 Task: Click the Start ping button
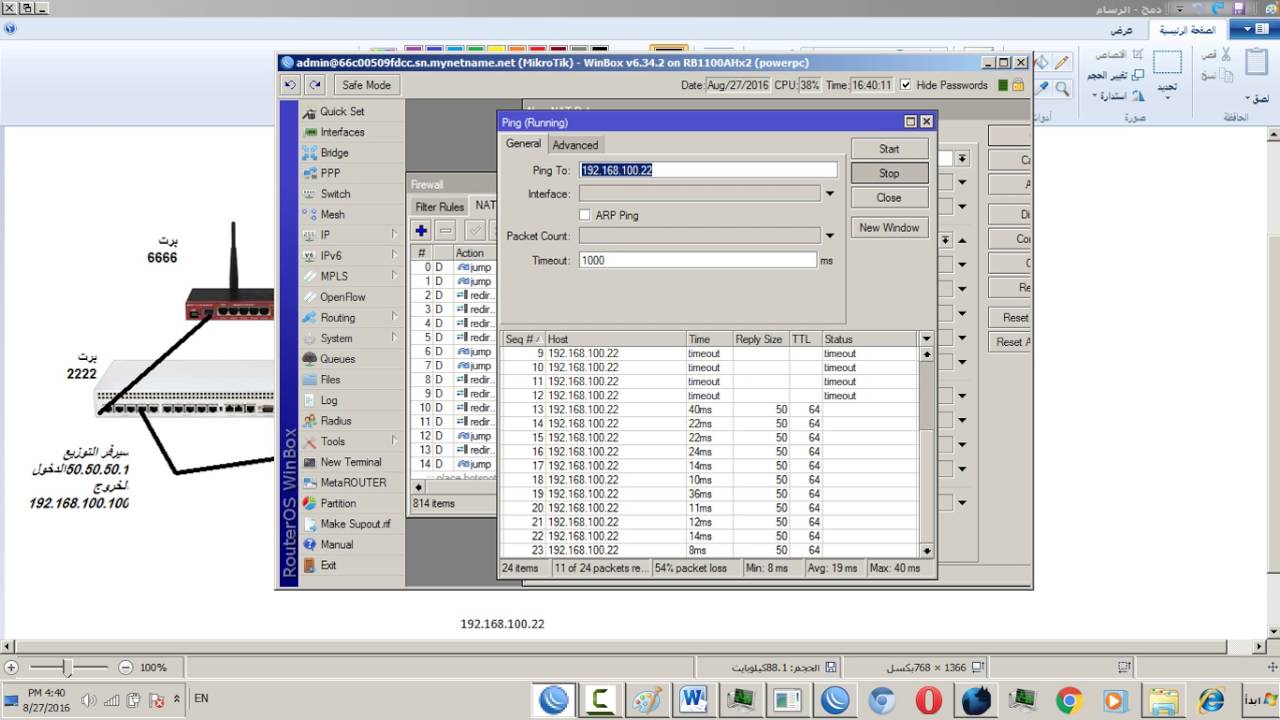click(x=889, y=149)
